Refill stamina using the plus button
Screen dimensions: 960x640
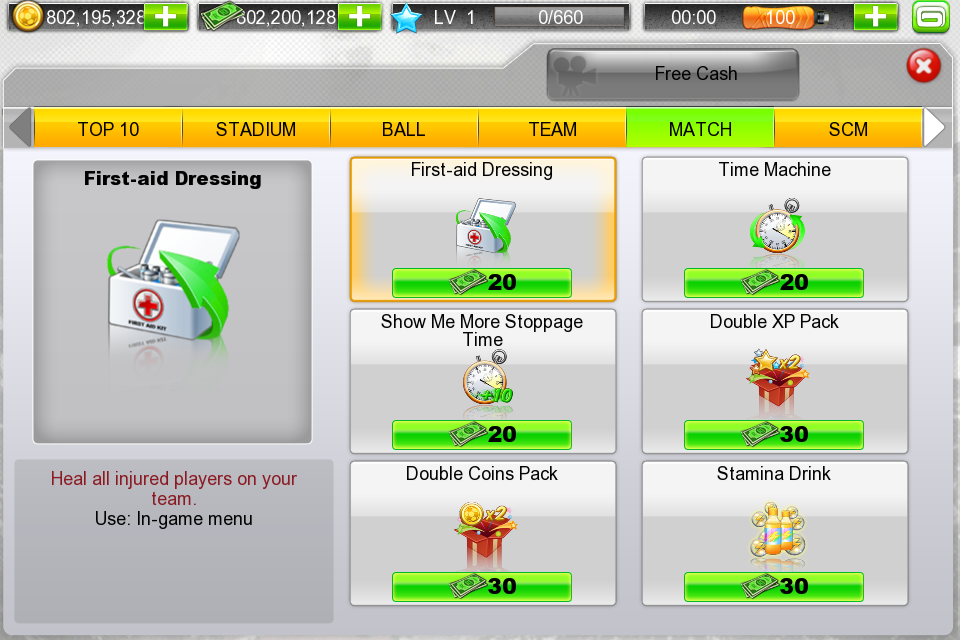(876, 17)
